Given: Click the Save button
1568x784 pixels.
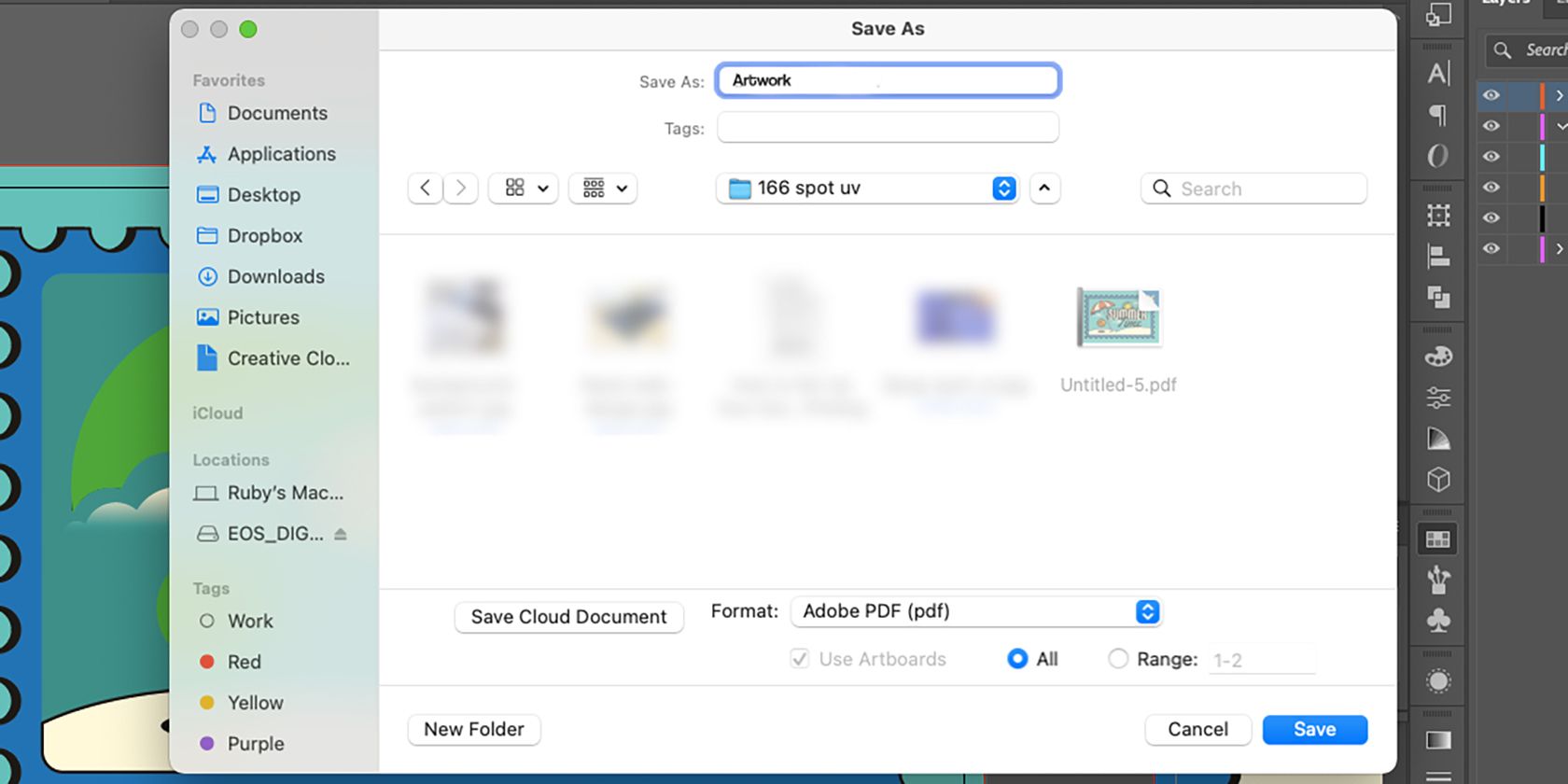Looking at the screenshot, I should (x=1314, y=730).
